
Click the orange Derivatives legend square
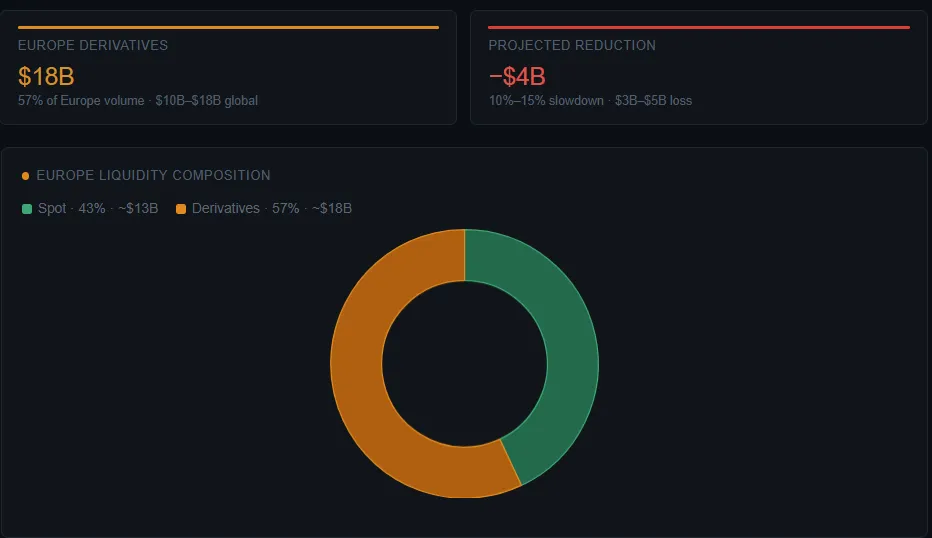pos(181,209)
